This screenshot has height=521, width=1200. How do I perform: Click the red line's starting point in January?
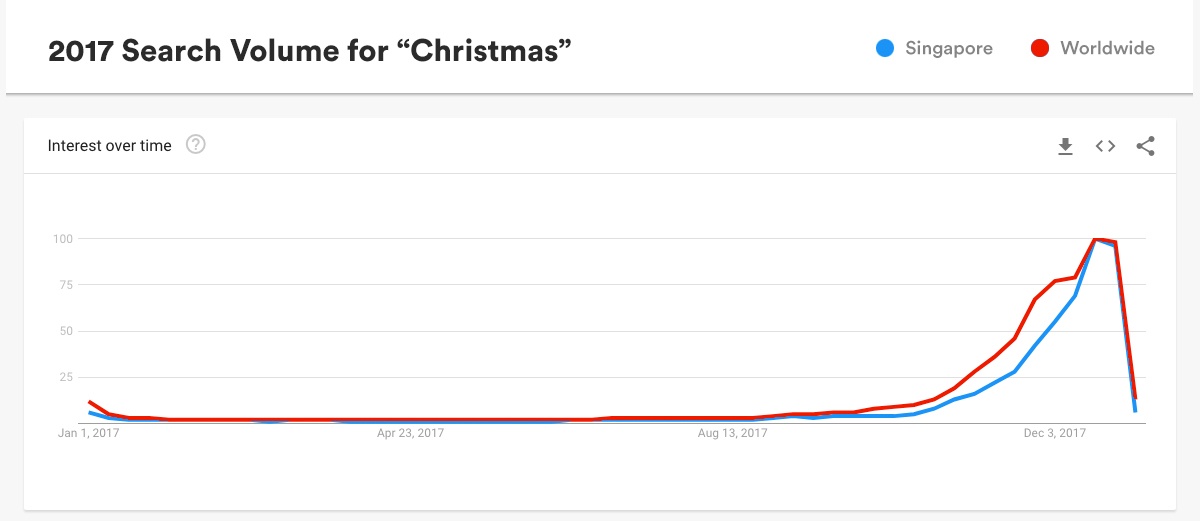[90, 401]
